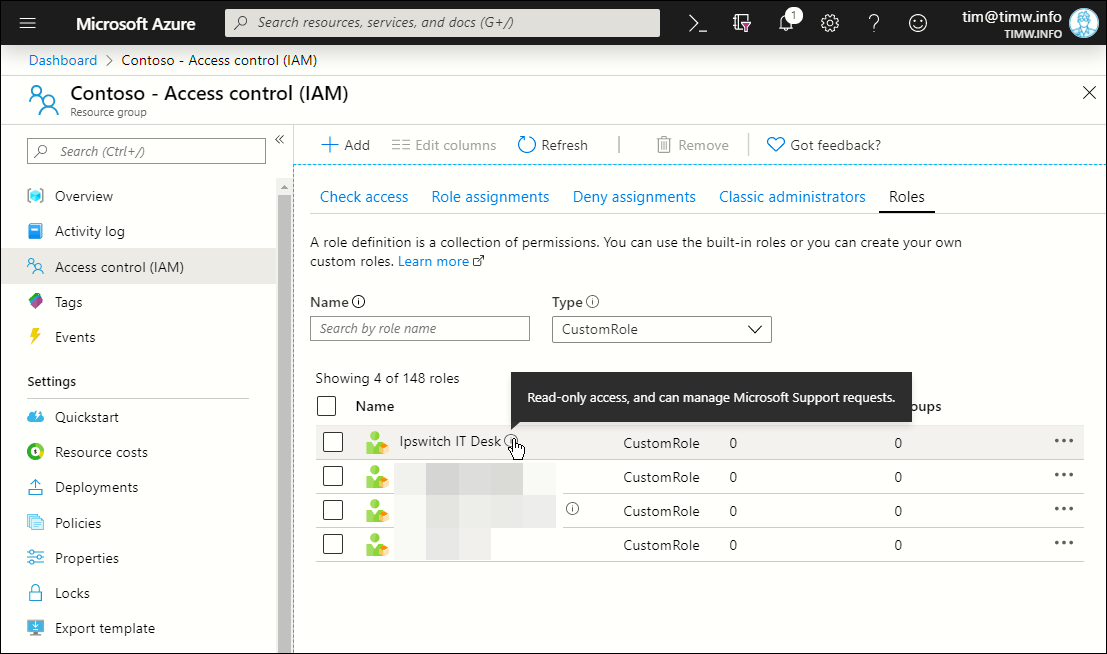Viewport: 1107px width, 654px height.
Task: Check the last custom role row checkbox
Action: (333, 544)
